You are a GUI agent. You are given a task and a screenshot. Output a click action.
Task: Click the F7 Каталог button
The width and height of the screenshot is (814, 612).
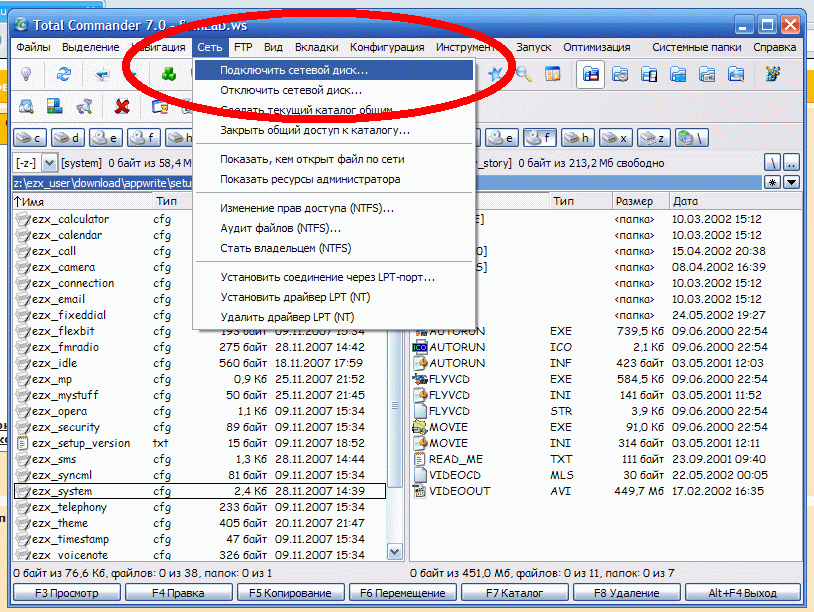(x=514, y=593)
